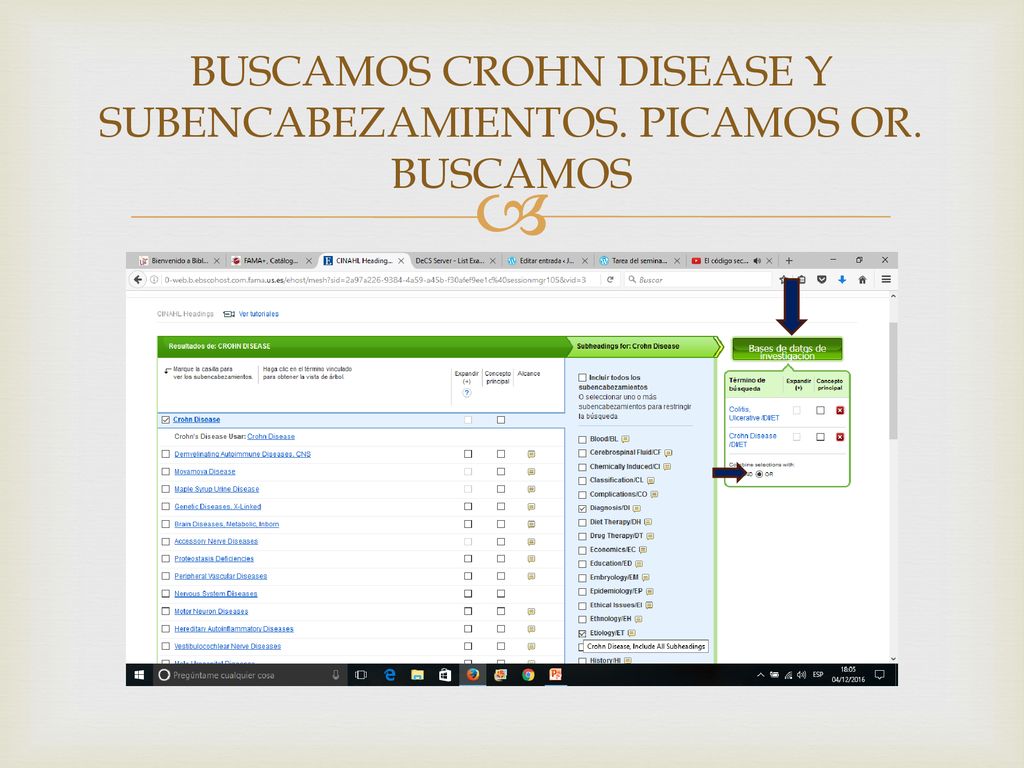Viewport: 1024px width, 768px height.
Task: Open the 'Peripheral Vascular Diseases' term link
Action: pos(220,576)
